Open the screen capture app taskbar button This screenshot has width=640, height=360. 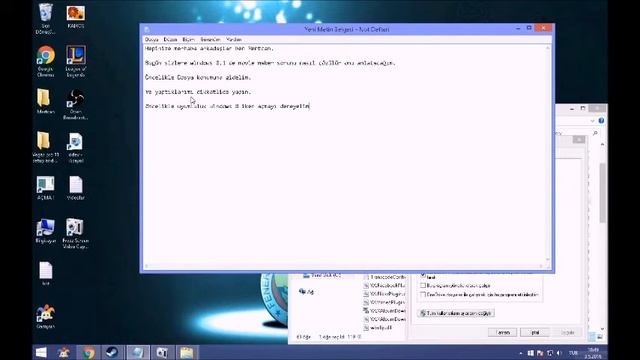click(x=162, y=352)
